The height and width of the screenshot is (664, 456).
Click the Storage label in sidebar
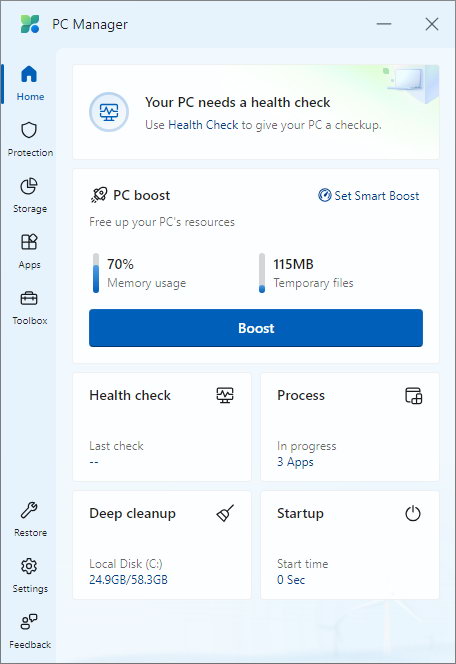point(30,209)
